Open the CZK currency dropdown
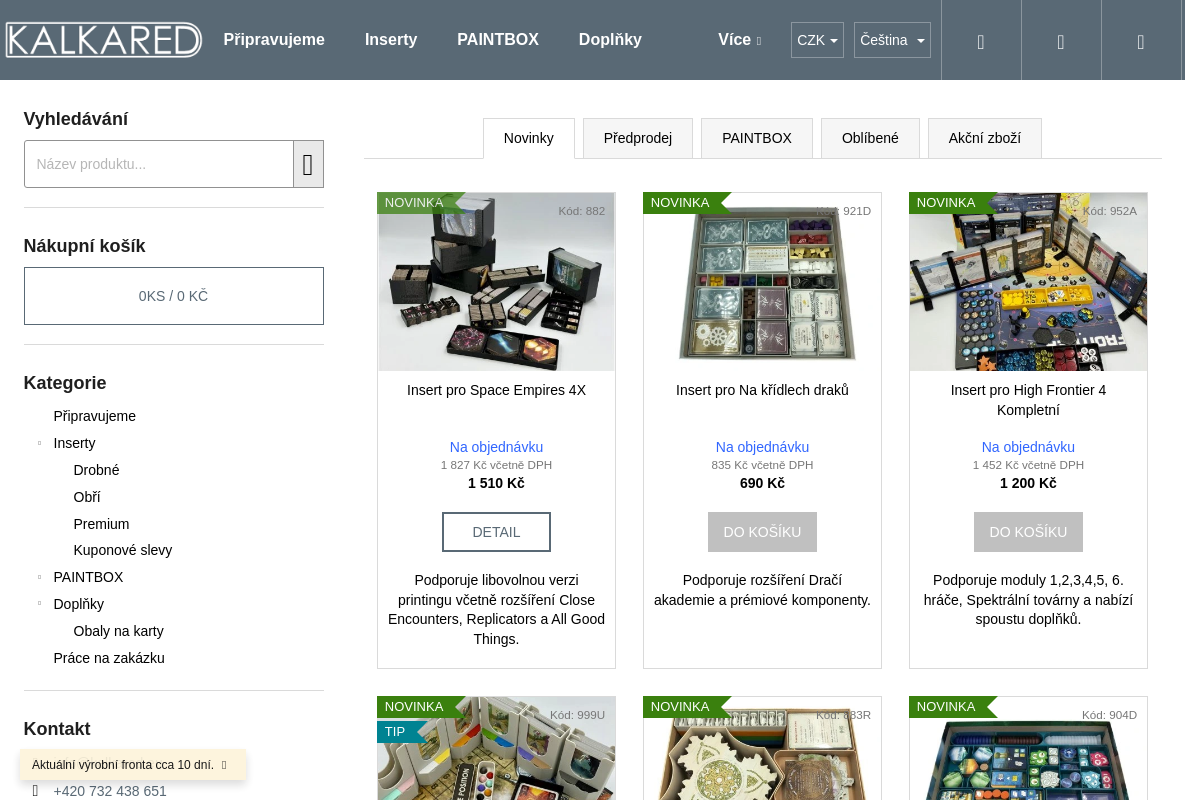Image resolution: width=1200 pixels, height=800 pixels. coord(817,40)
